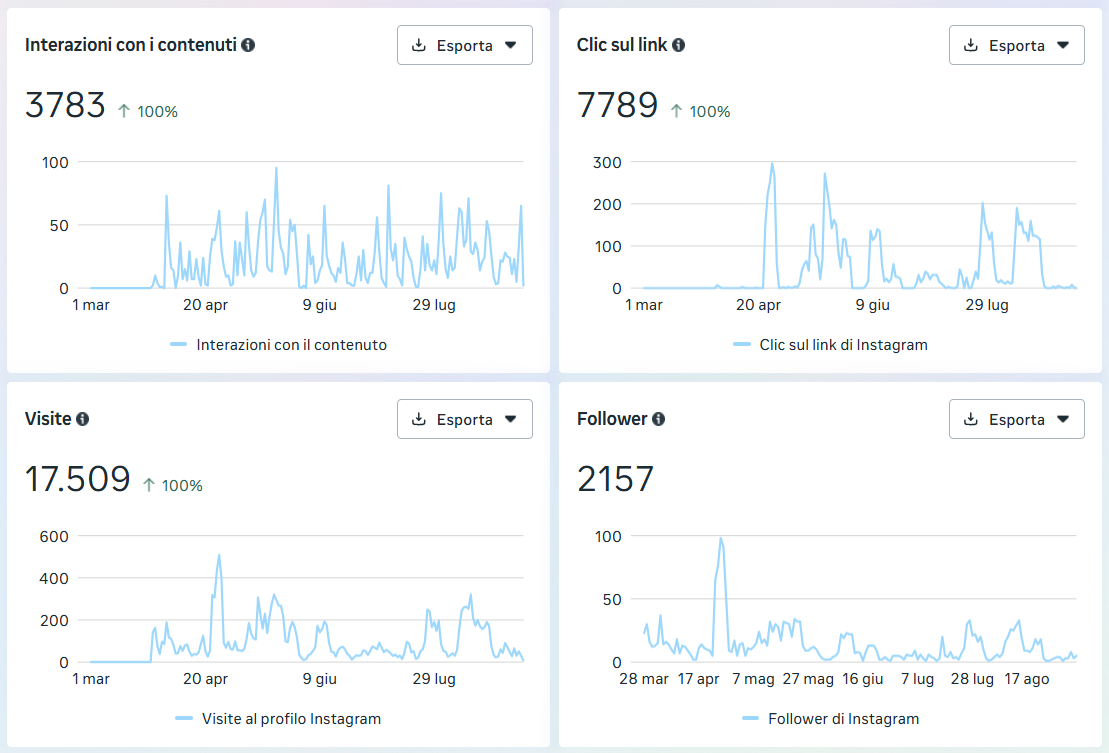Click 7 lug axis label in Follower chart
1109x753 pixels.
point(917,679)
